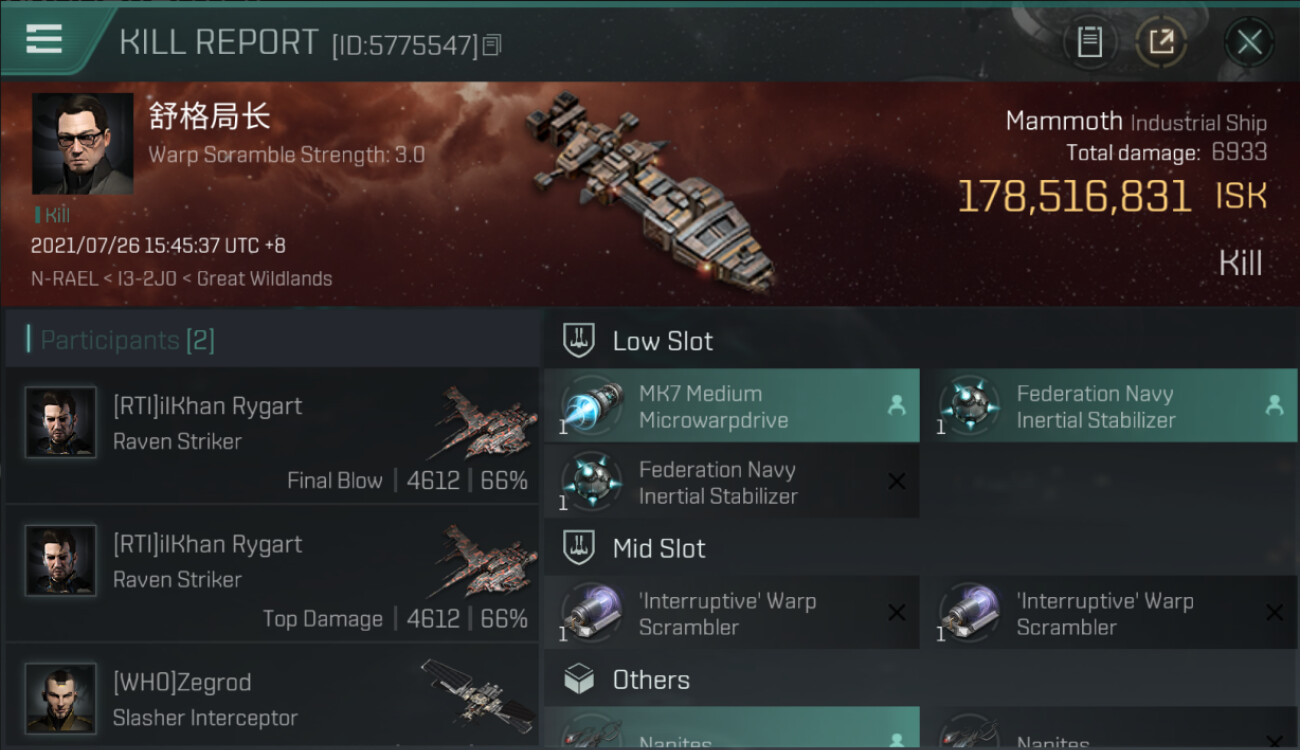The width and height of the screenshot is (1300, 750).
Task: Click the Others section header
Action: click(650, 680)
